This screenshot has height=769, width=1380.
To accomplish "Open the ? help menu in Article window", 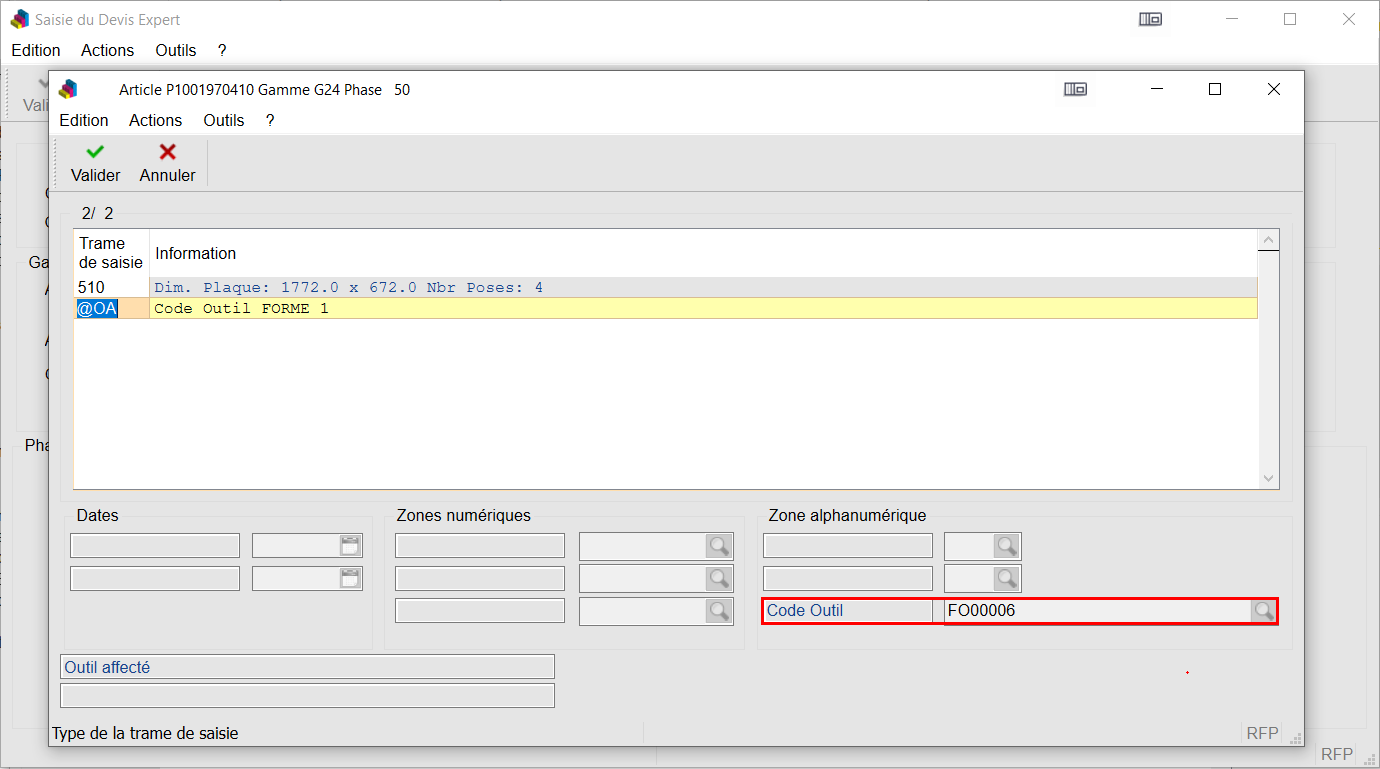I will coord(270,120).
